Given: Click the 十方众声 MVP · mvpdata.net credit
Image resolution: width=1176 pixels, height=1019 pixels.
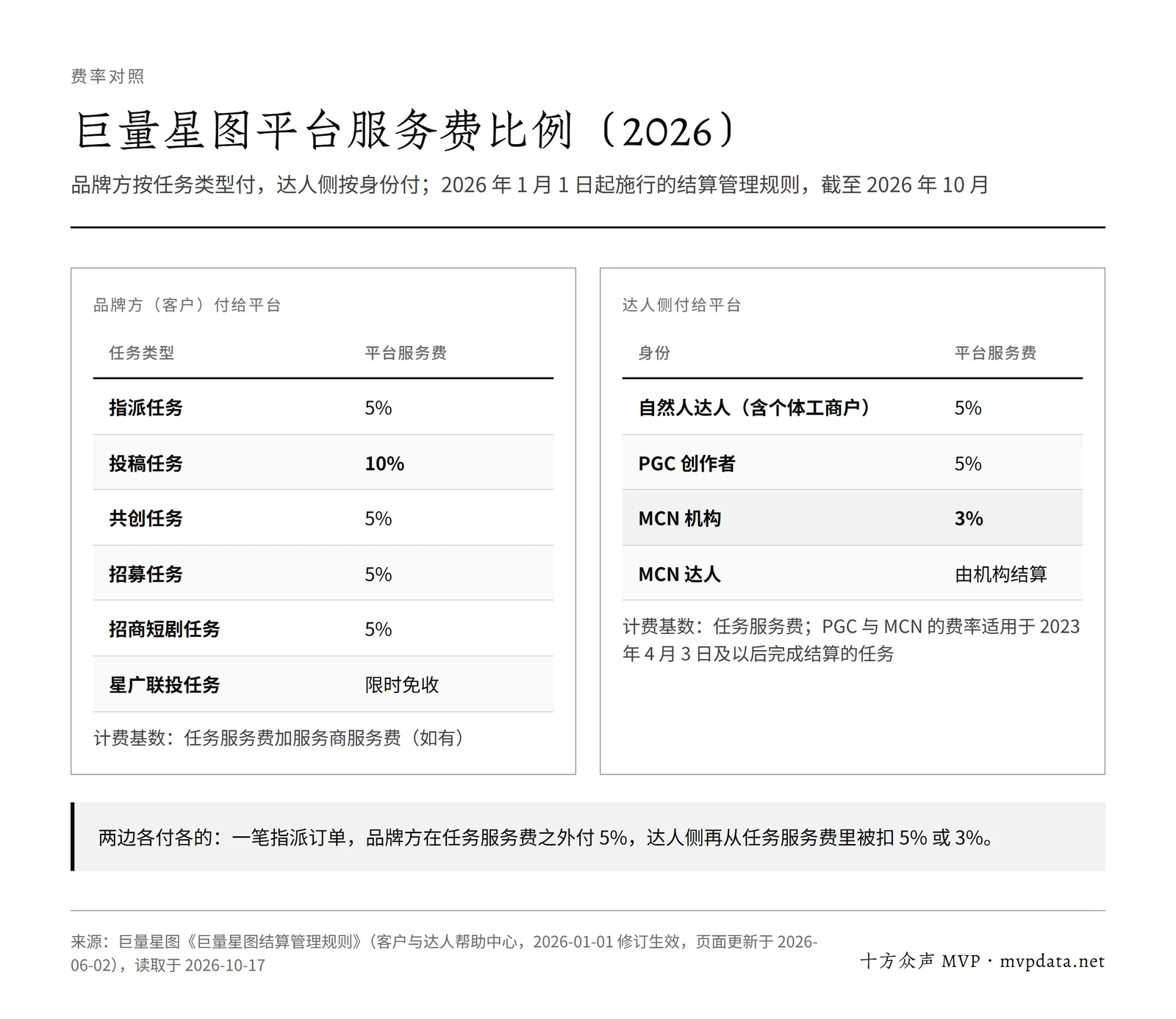Looking at the screenshot, I should click(x=982, y=961).
